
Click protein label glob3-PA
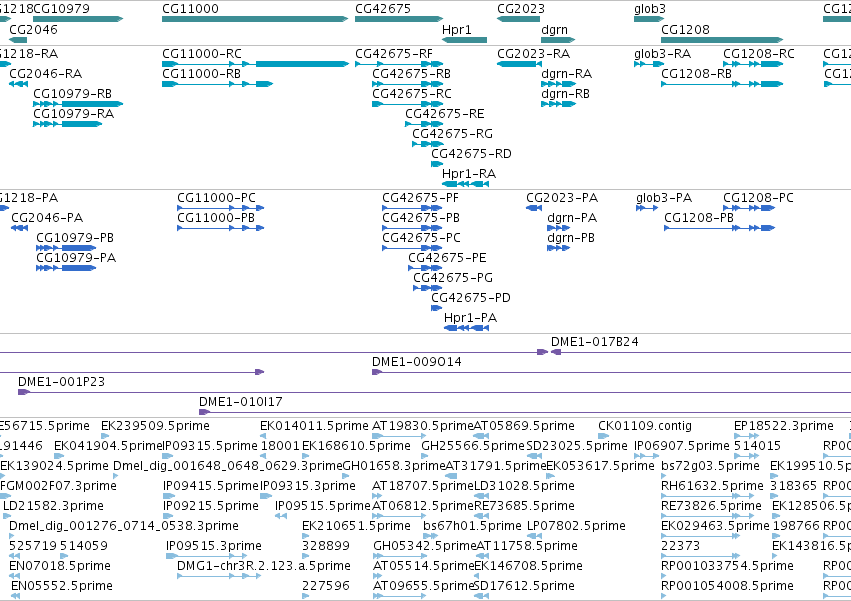coord(664,198)
